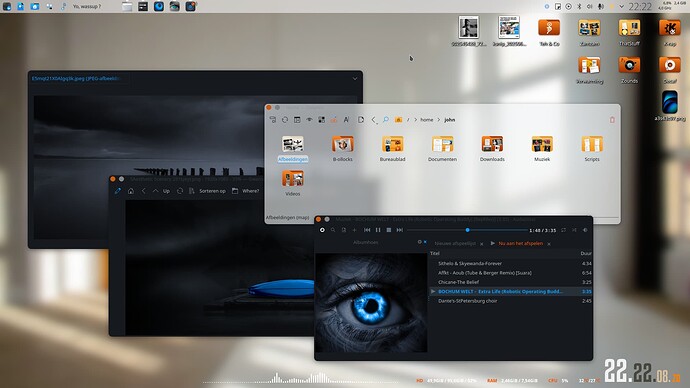Image resolution: width=690 pixels, height=388 pixels.
Task: Click the 'Yo, wassup ?' launcher field
Action: coord(87,7)
